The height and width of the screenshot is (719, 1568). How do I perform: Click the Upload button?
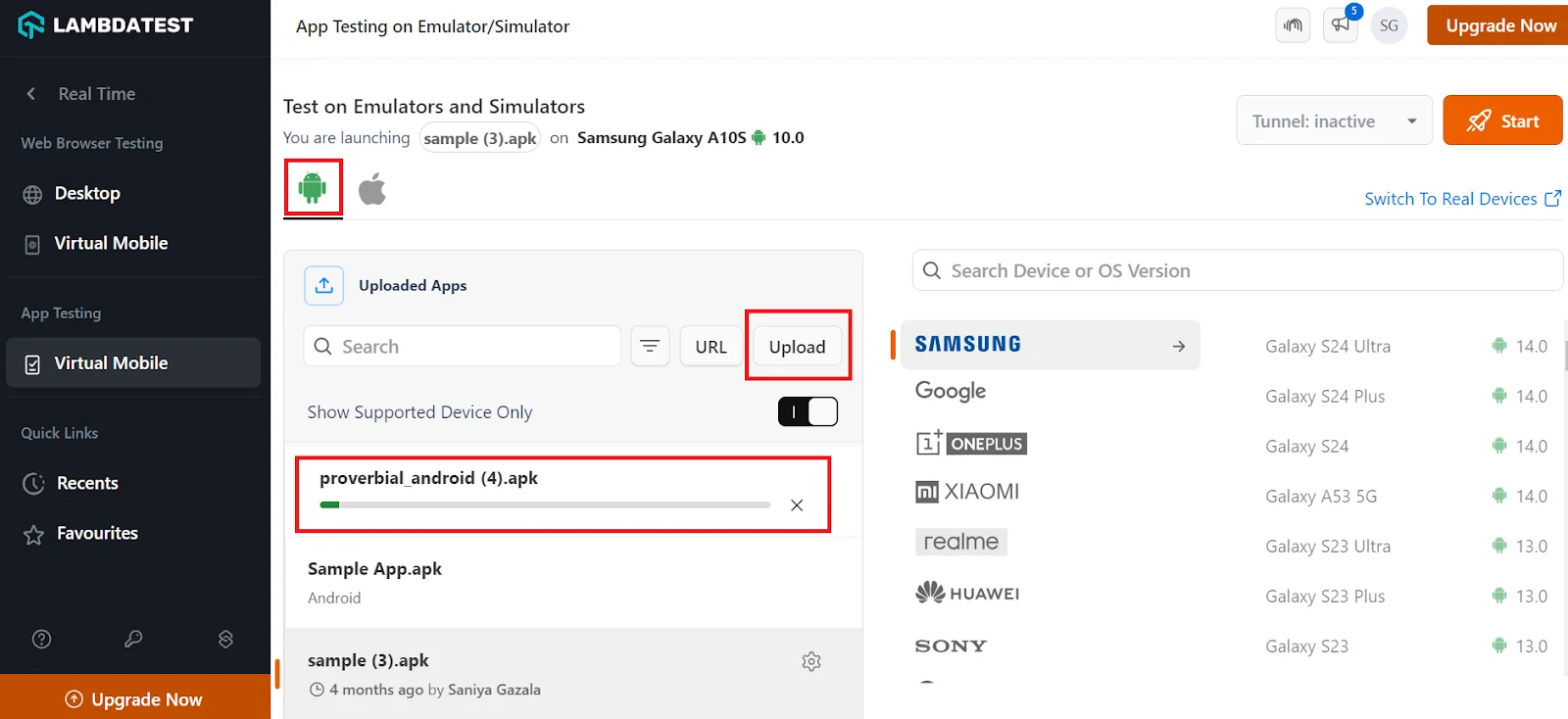[x=797, y=347]
